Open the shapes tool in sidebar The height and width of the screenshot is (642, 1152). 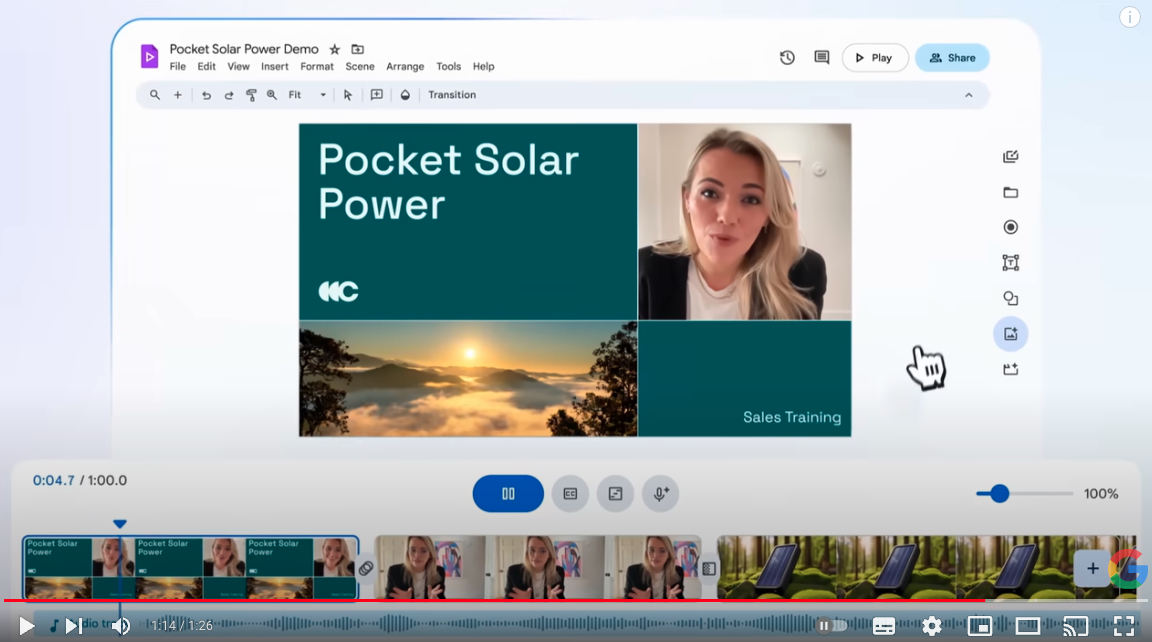pyautogui.click(x=1010, y=298)
